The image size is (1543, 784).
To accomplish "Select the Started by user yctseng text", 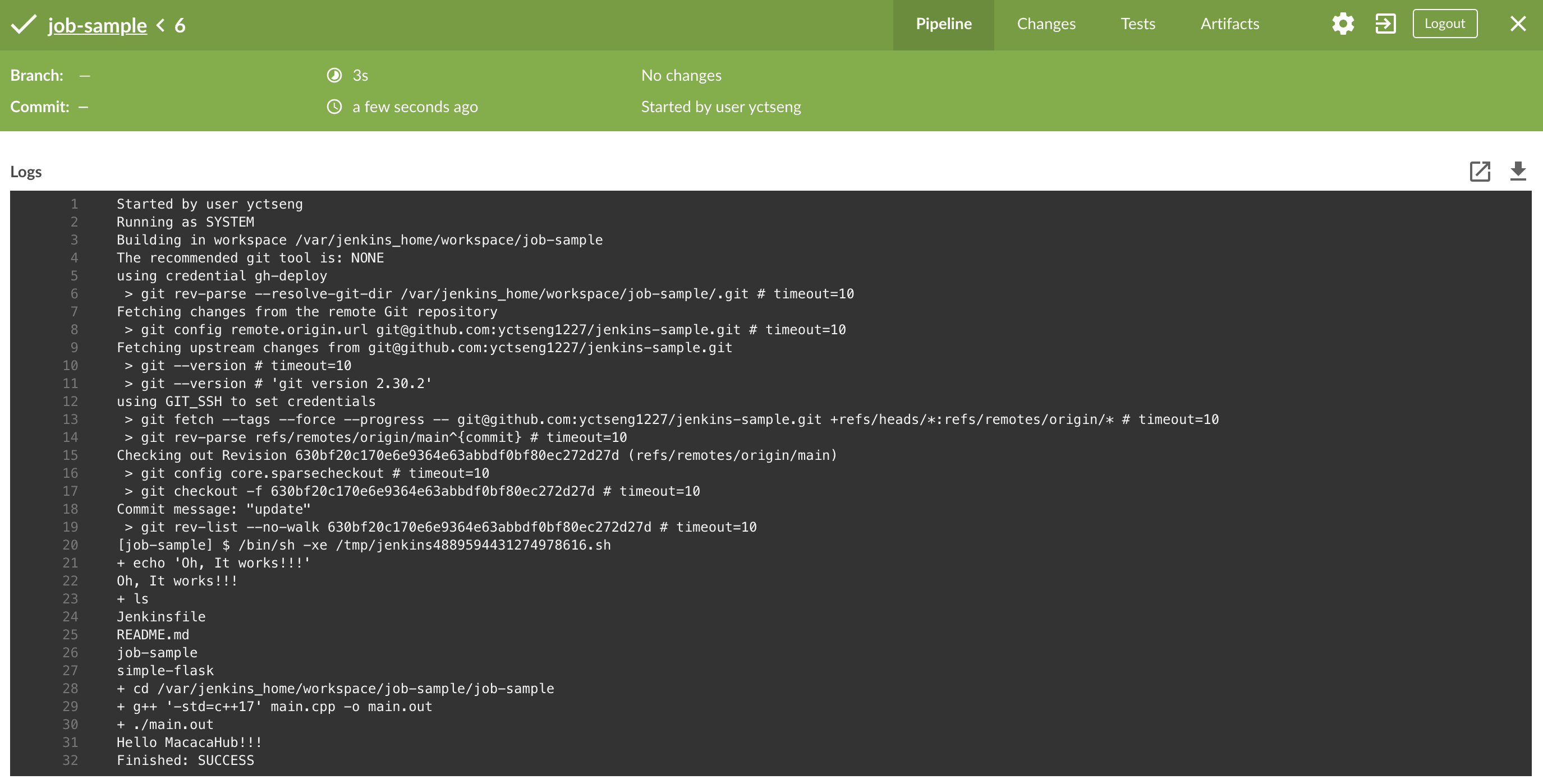I will pyautogui.click(x=721, y=107).
